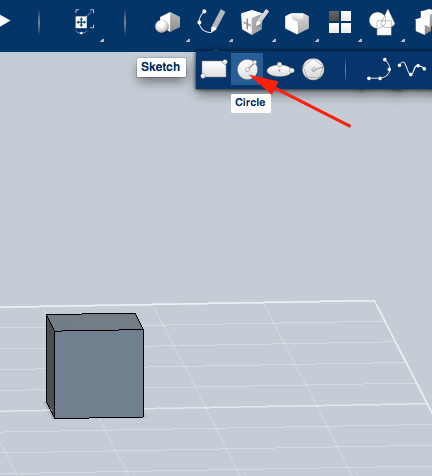Pick the Sketch Polygon tool
The height and width of the screenshot is (476, 432).
coord(313,69)
